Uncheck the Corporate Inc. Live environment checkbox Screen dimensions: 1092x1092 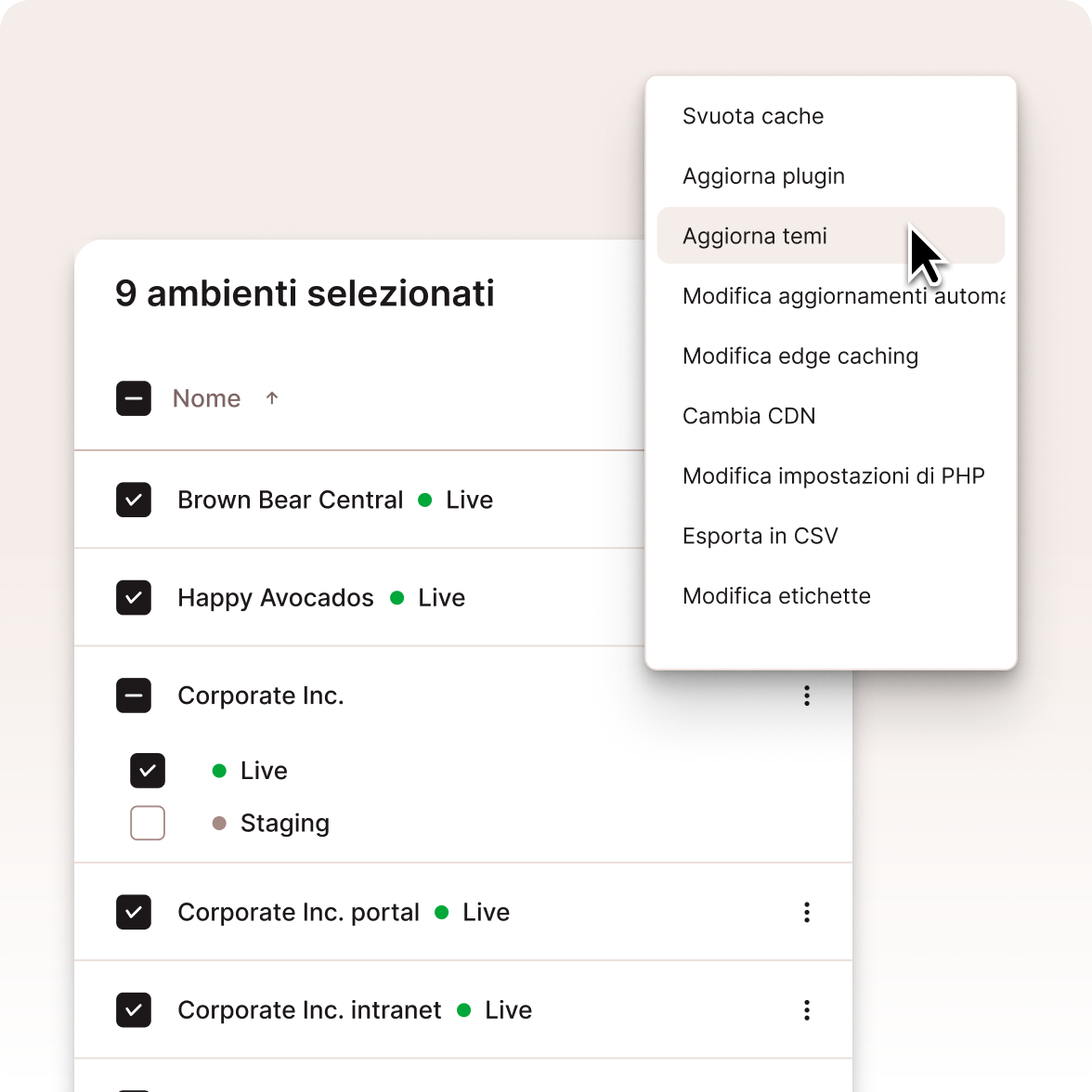pos(148,771)
